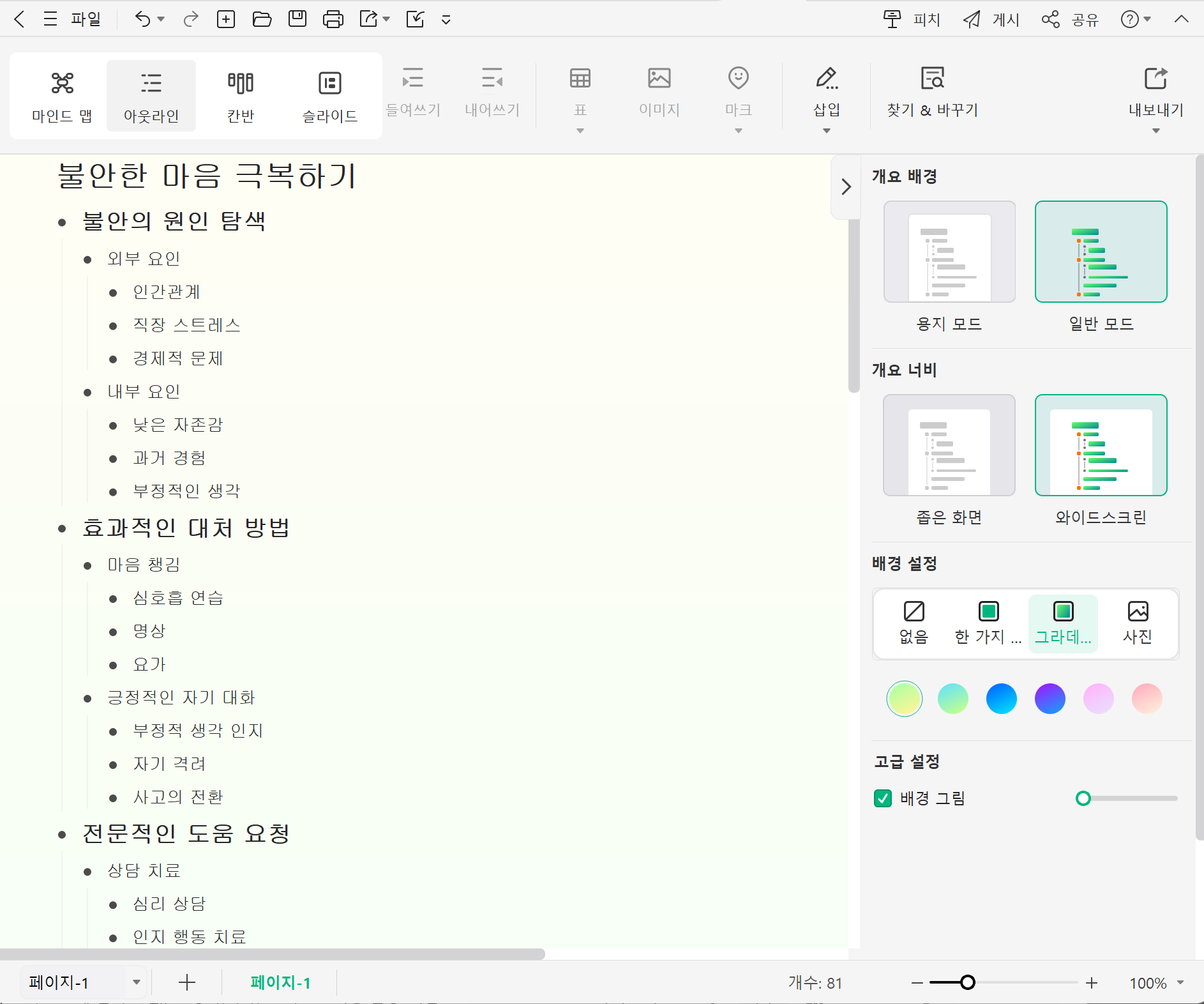This screenshot has width=1204, height=1004.
Task: Open the 마크 marker tool
Action: 739,93
